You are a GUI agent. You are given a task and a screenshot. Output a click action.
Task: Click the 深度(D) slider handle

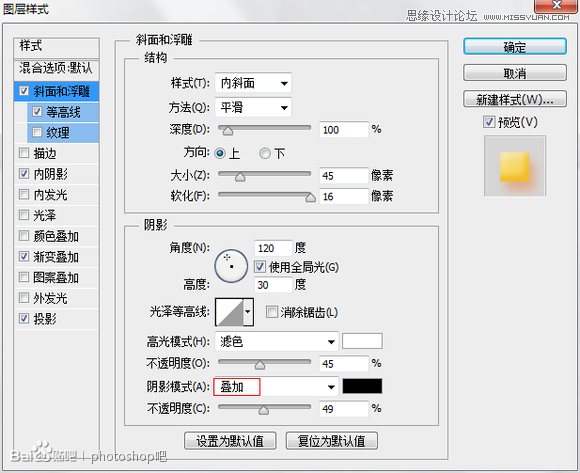coord(227,131)
